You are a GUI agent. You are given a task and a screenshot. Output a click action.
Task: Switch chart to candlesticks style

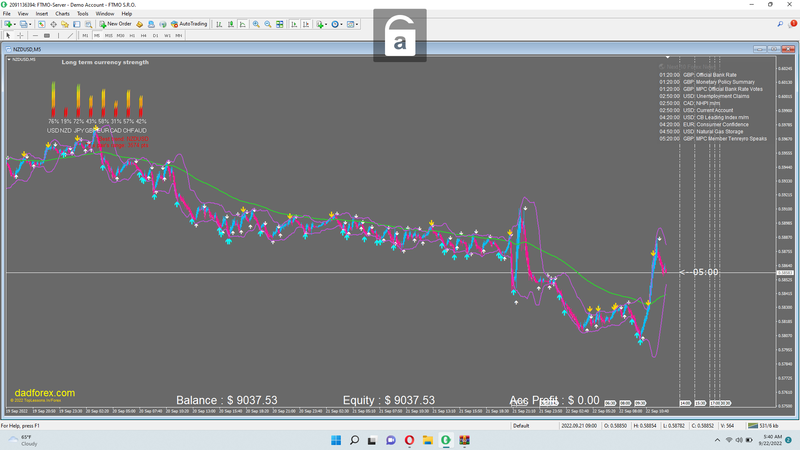[x=231, y=24]
